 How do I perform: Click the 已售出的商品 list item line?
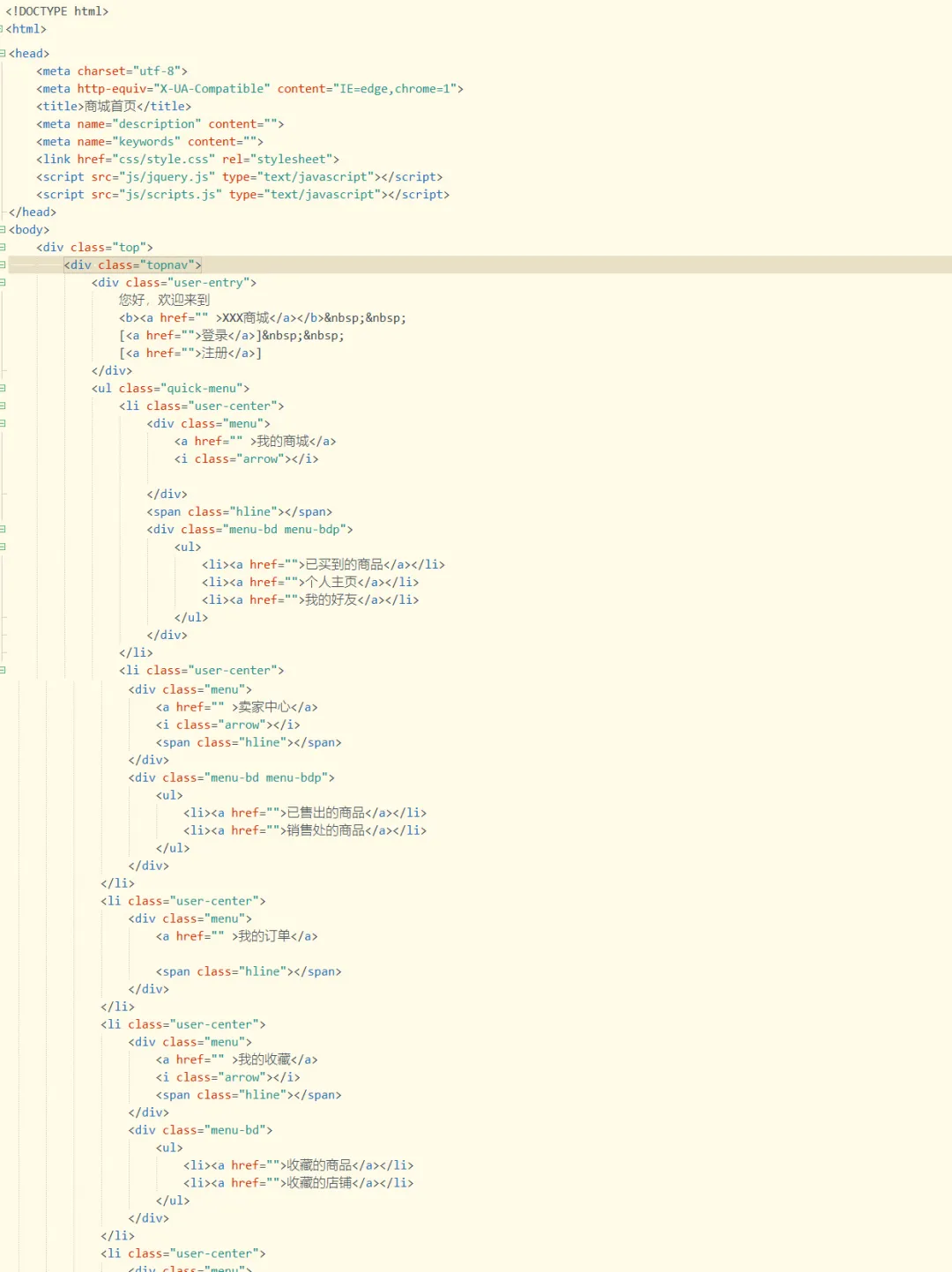pos(305,814)
